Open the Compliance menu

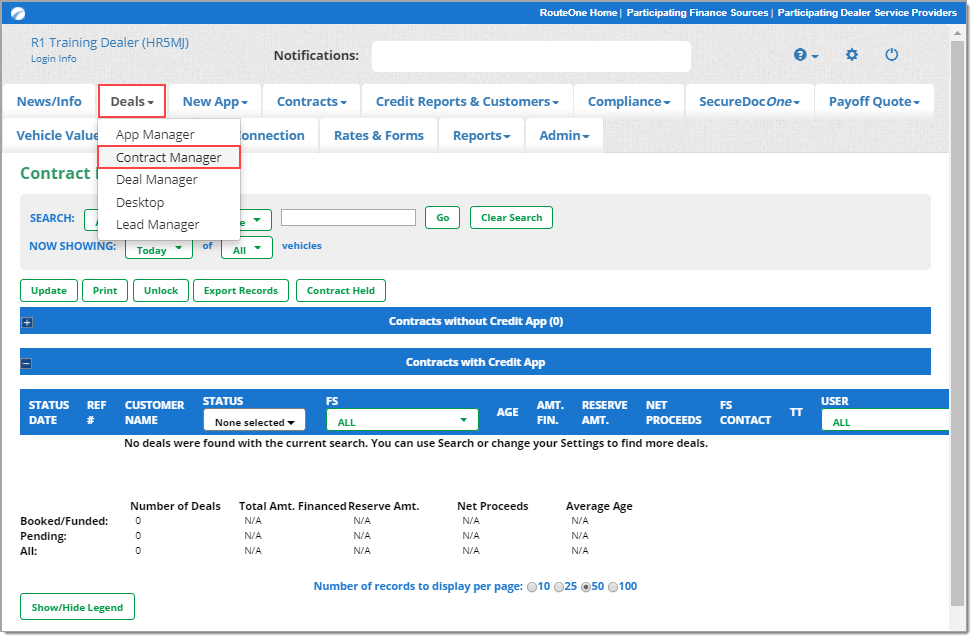629,102
